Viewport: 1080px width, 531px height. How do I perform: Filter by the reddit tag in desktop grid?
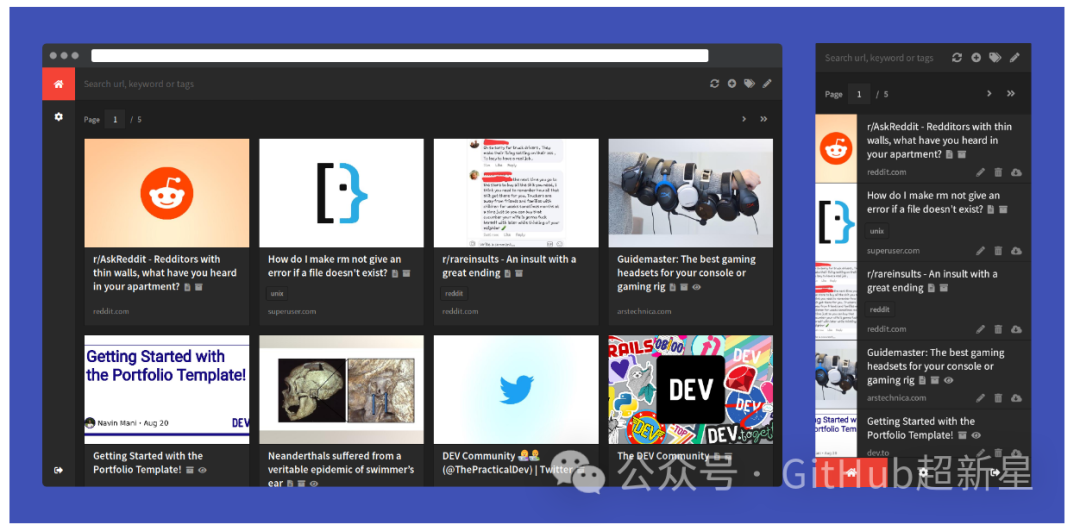(455, 293)
